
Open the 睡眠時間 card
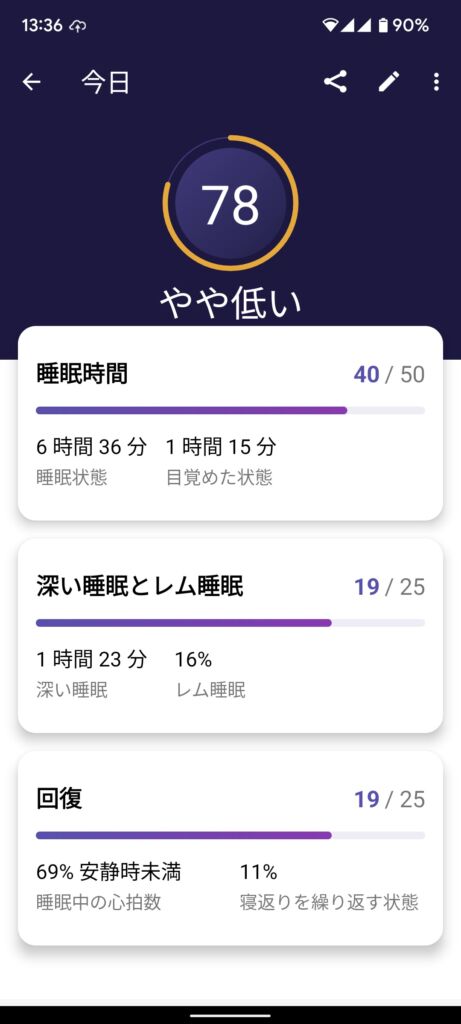point(230,423)
